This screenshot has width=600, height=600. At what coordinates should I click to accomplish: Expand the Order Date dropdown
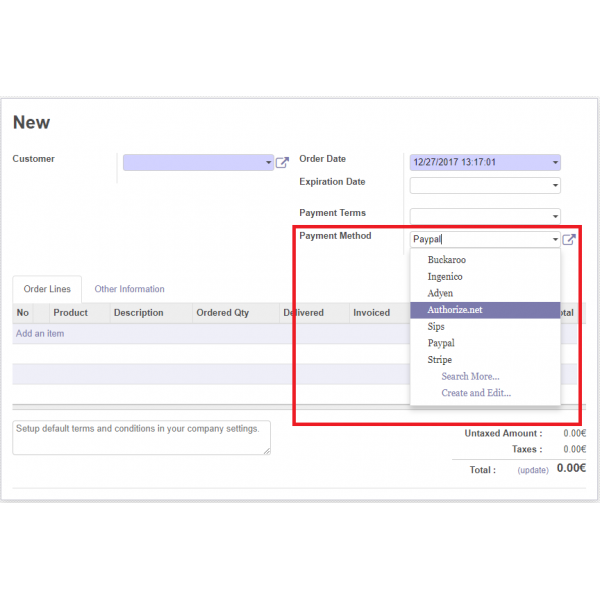(555, 163)
